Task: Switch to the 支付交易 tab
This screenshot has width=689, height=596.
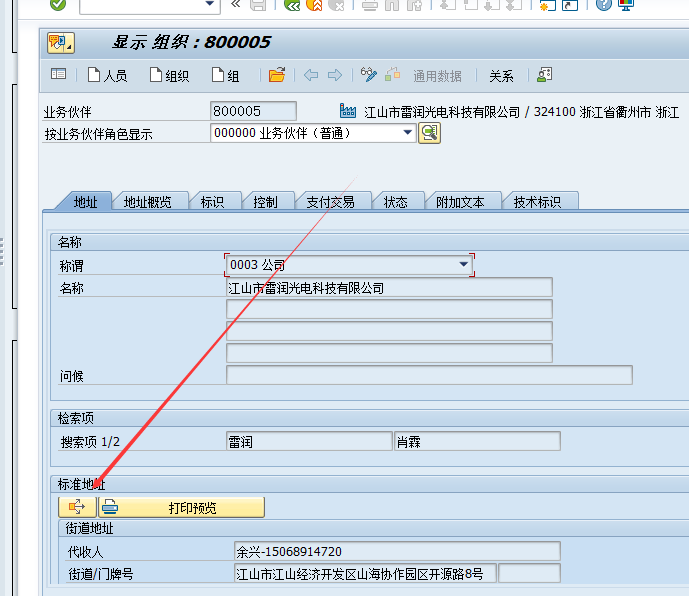Action: click(x=330, y=202)
